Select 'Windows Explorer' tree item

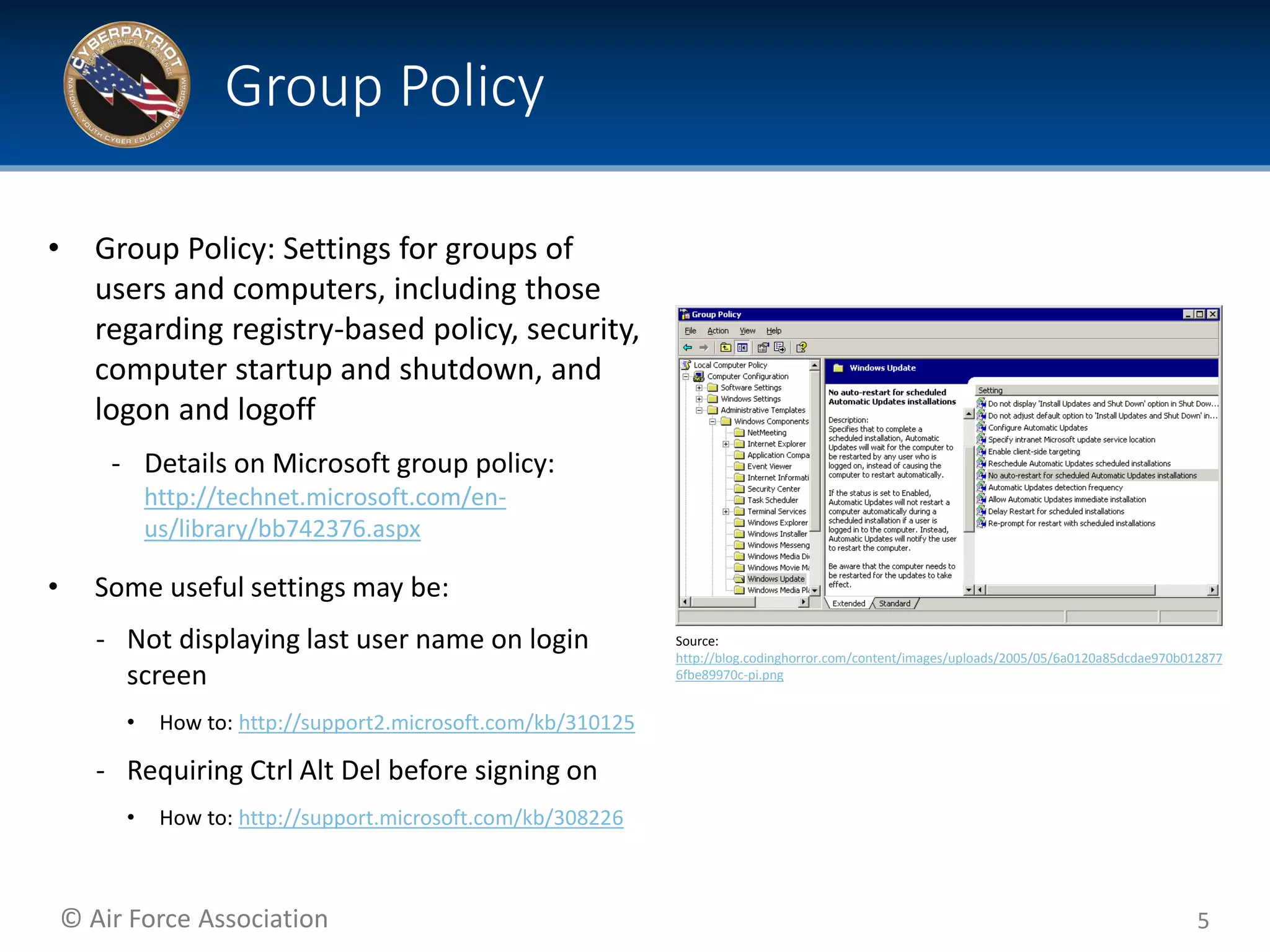[778, 523]
